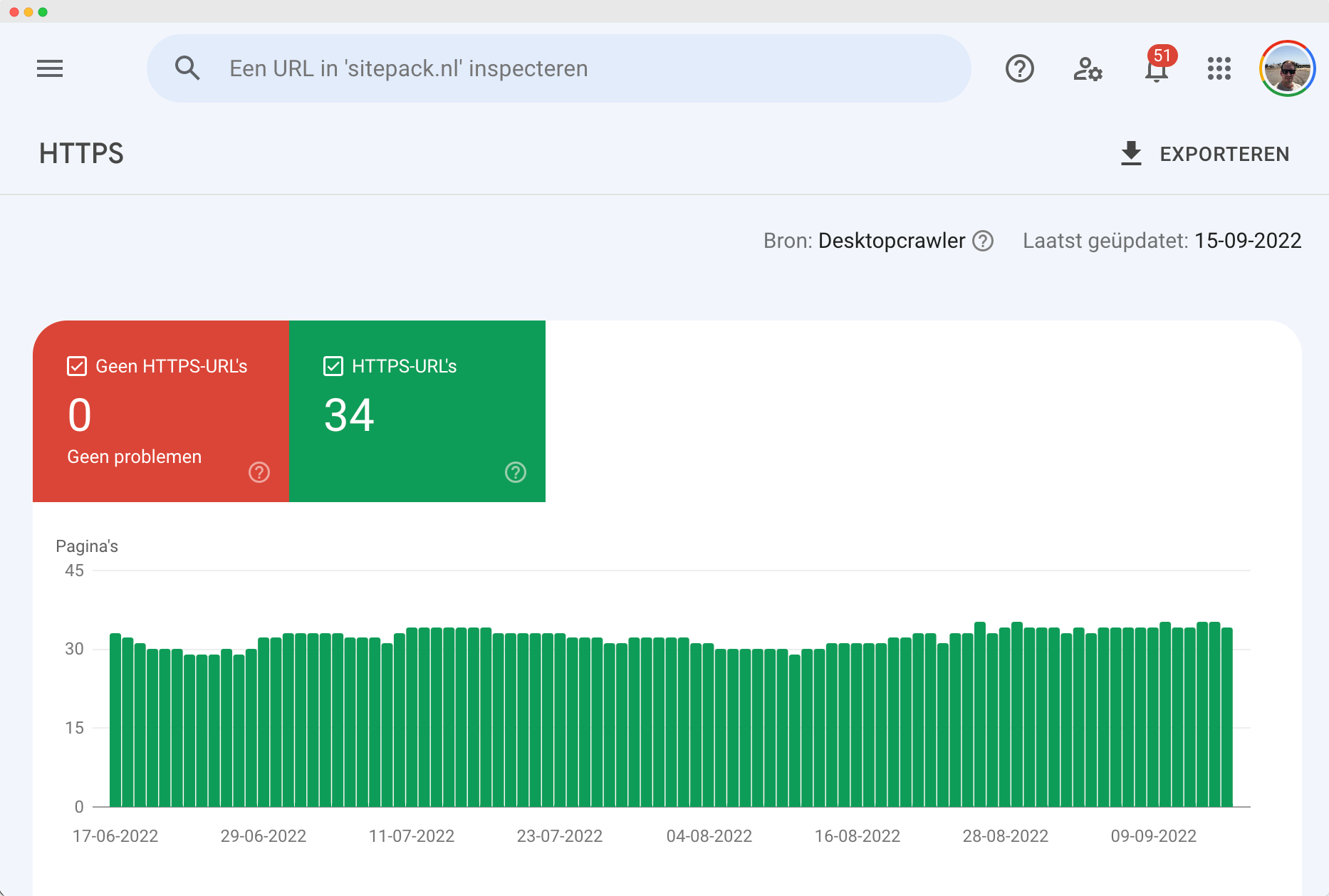The image size is (1329, 896).
Task: Open the Help question mark icon
Action: click(x=1019, y=68)
